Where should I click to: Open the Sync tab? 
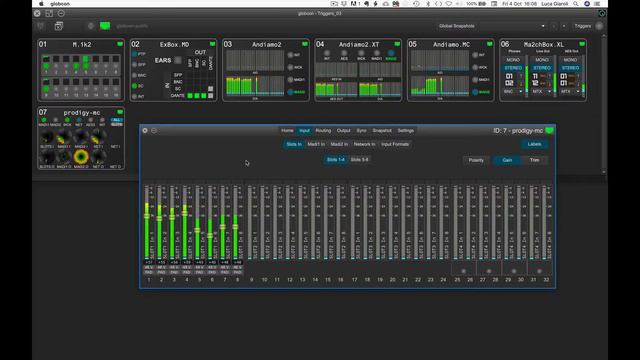click(361, 131)
